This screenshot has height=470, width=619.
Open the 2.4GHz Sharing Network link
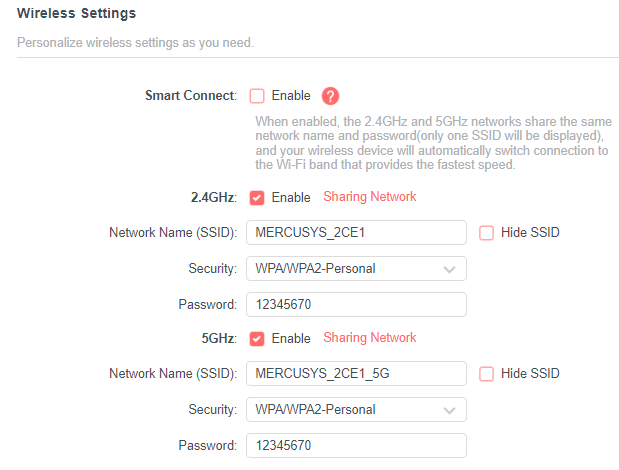pyautogui.click(x=370, y=197)
